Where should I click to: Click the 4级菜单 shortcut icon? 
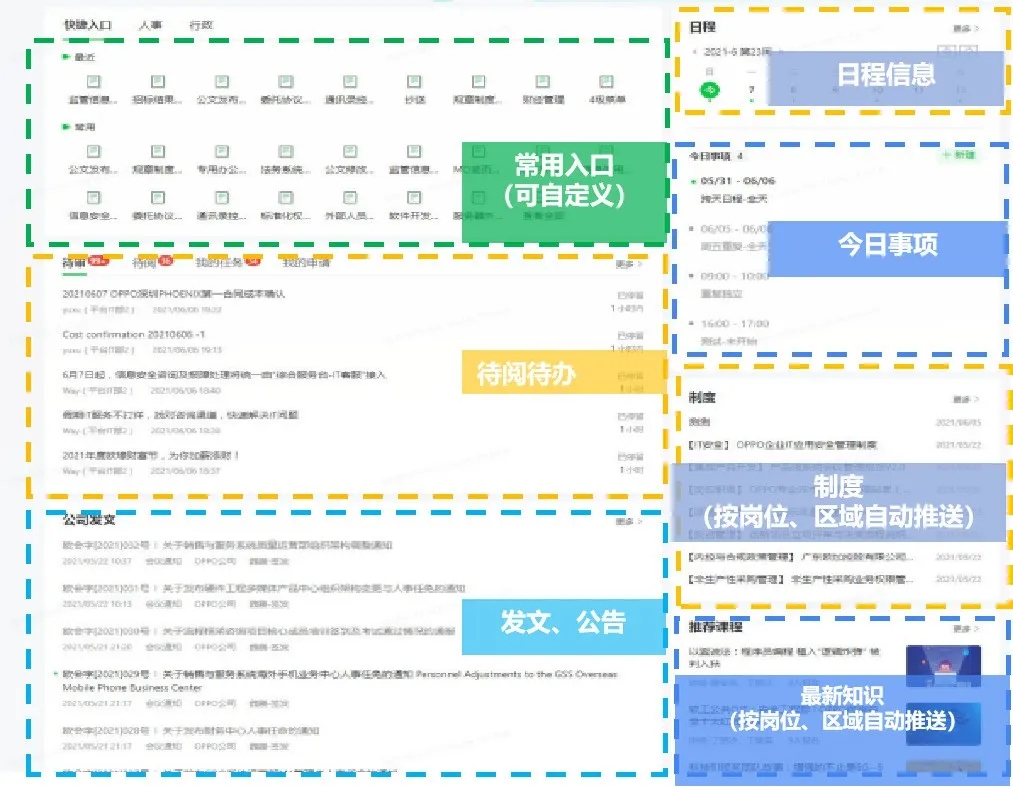coord(606,83)
